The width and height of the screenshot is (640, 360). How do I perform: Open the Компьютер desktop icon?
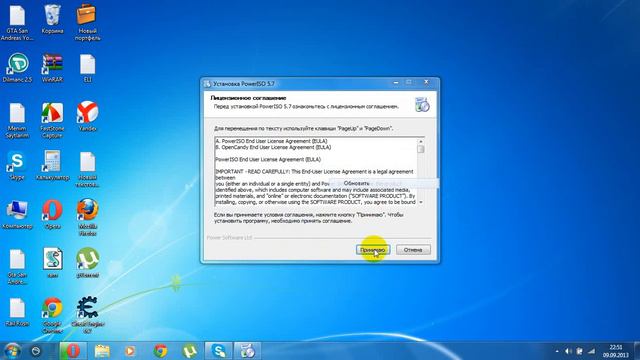(x=17, y=214)
